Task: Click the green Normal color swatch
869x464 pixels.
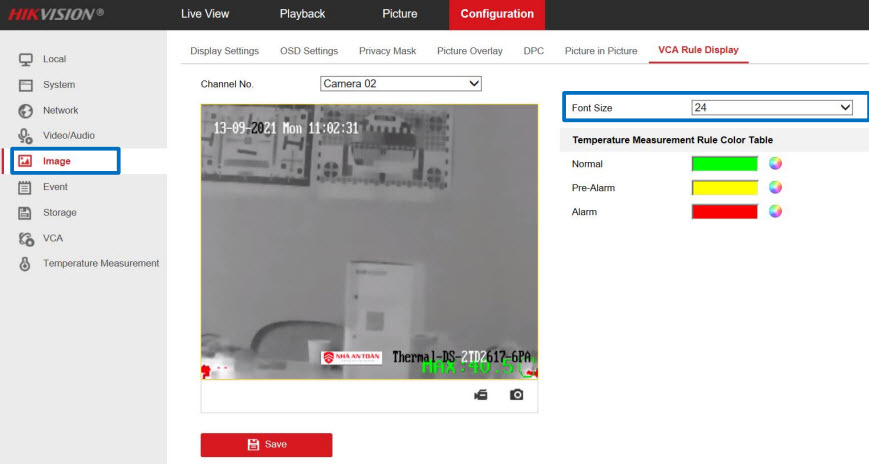Action: (724, 163)
